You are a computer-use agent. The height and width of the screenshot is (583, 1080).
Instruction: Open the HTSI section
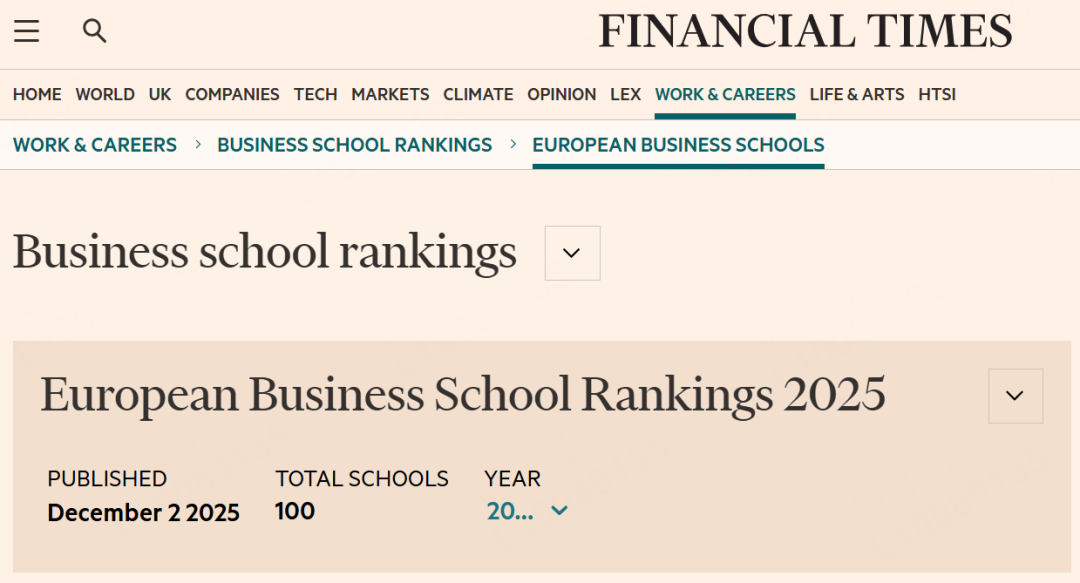tap(937, 94)
